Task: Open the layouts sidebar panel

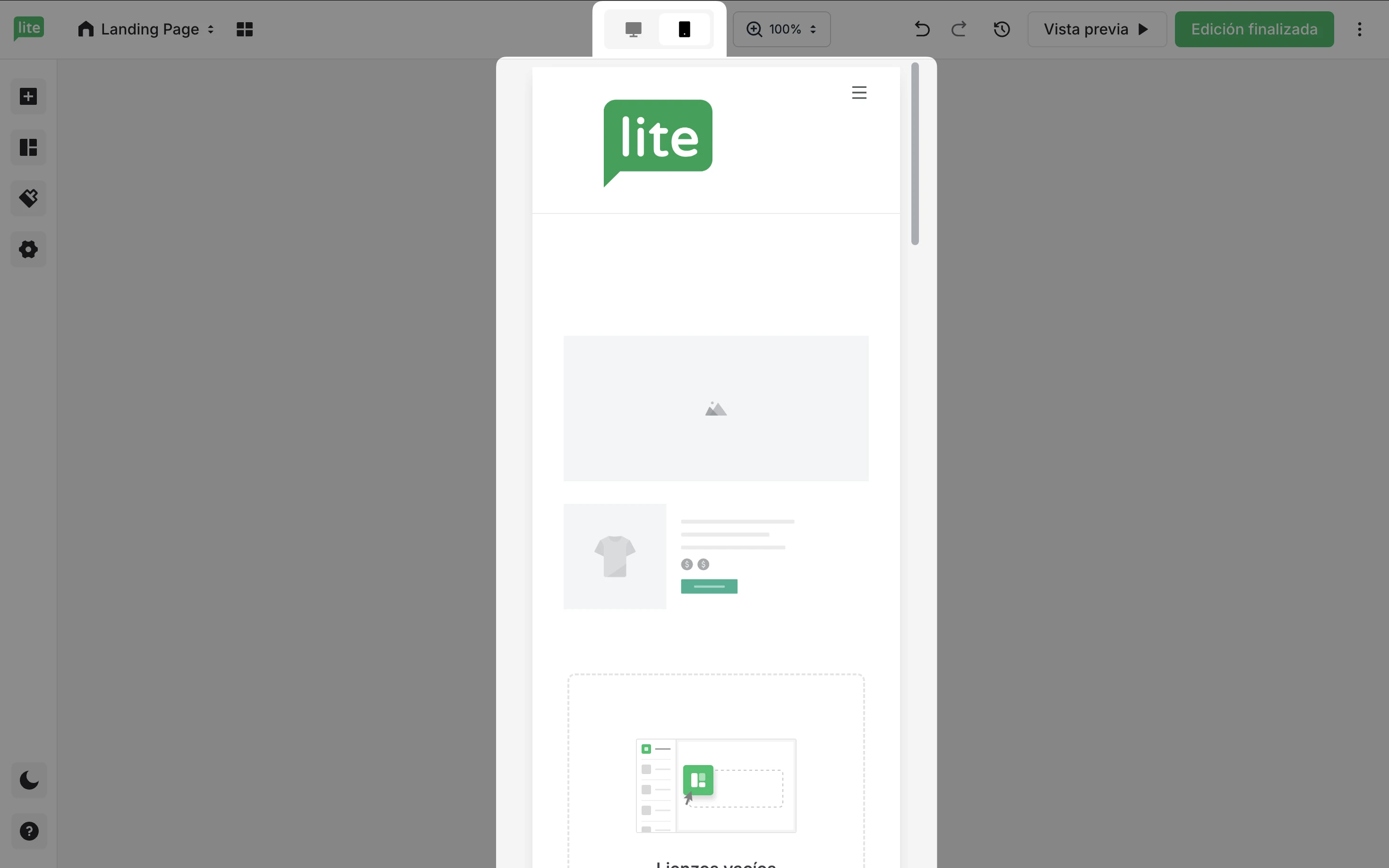Action: click(28, 147)
